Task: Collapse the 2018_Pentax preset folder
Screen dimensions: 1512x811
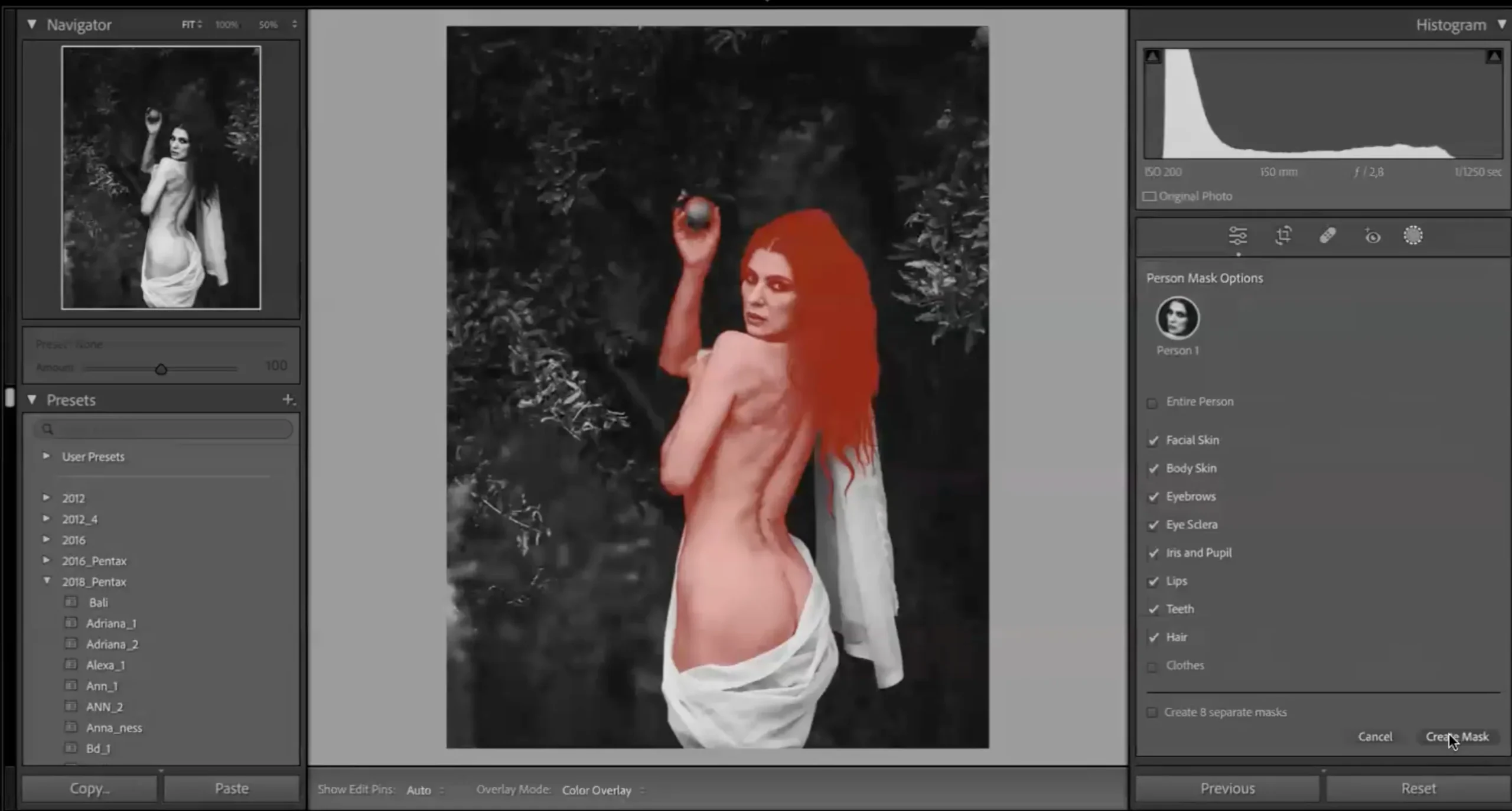Action: (47, 581)
